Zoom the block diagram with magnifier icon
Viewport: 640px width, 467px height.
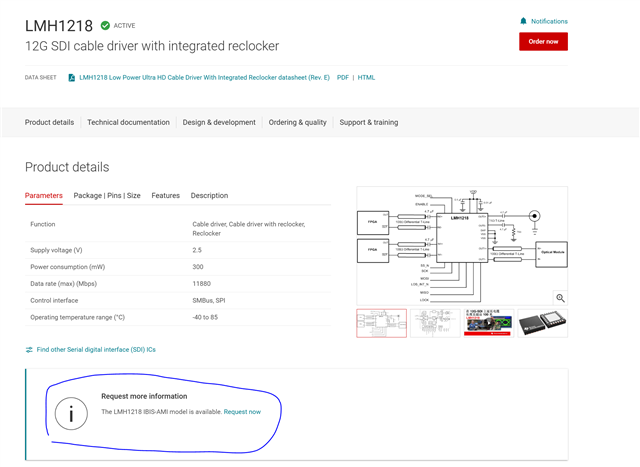click(x=560, y=297)
